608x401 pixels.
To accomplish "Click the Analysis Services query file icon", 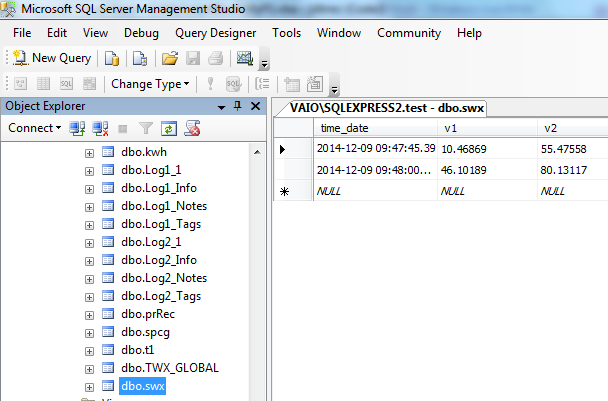I will [140, 59].
